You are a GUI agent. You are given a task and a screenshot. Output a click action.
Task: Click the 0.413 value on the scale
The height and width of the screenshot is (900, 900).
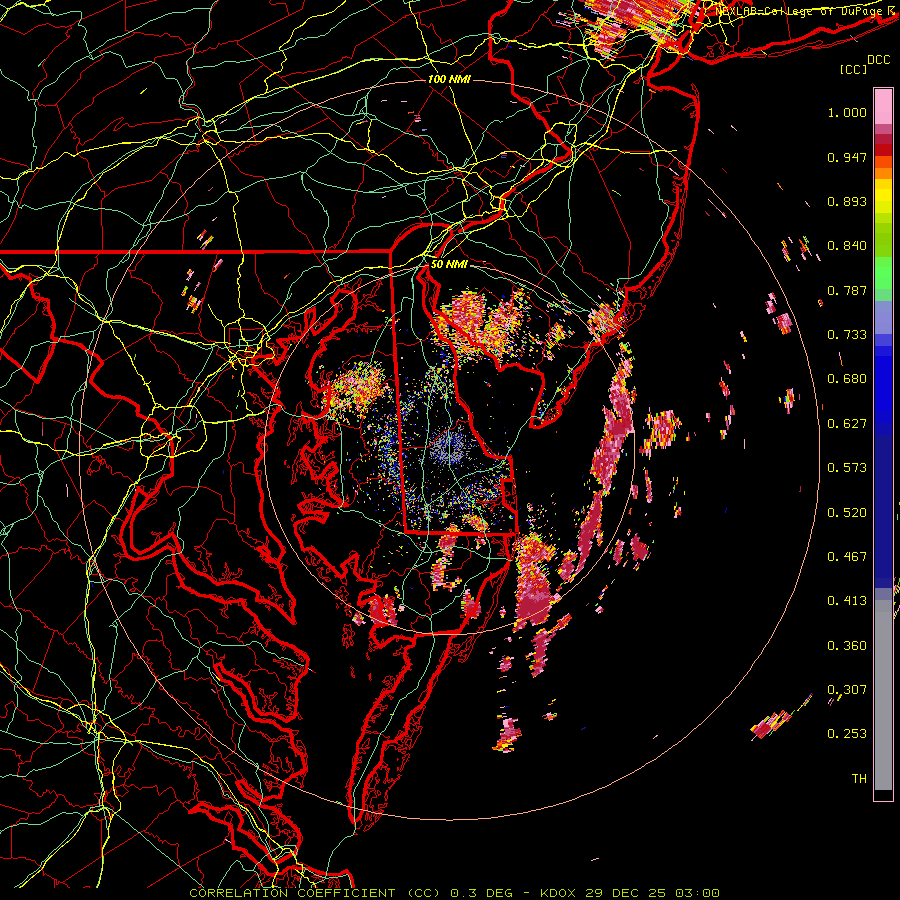tap(847, 601)
